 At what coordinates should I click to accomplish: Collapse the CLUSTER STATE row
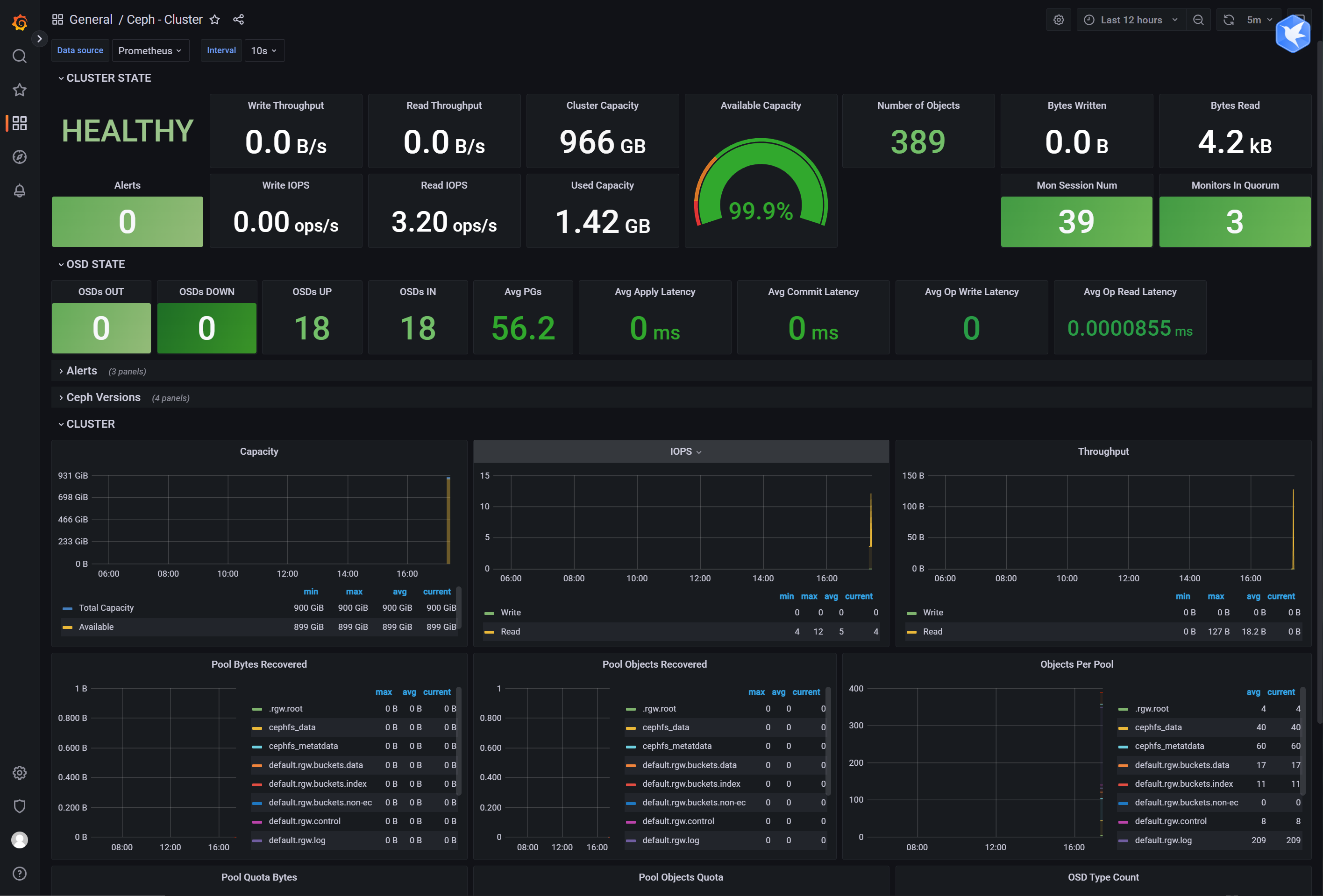(x=108, y=78)
